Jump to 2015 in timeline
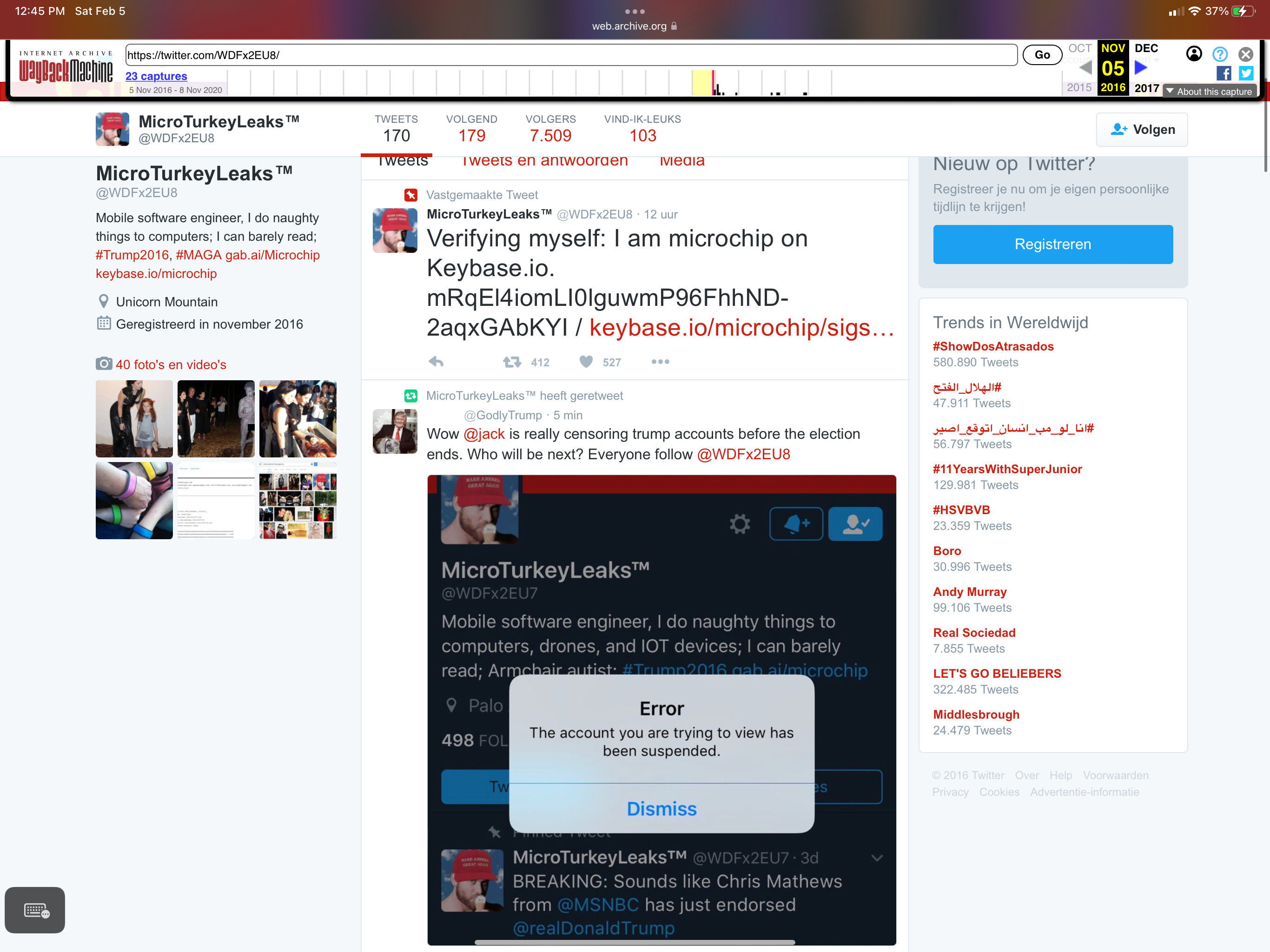 tap(1079, 87)
